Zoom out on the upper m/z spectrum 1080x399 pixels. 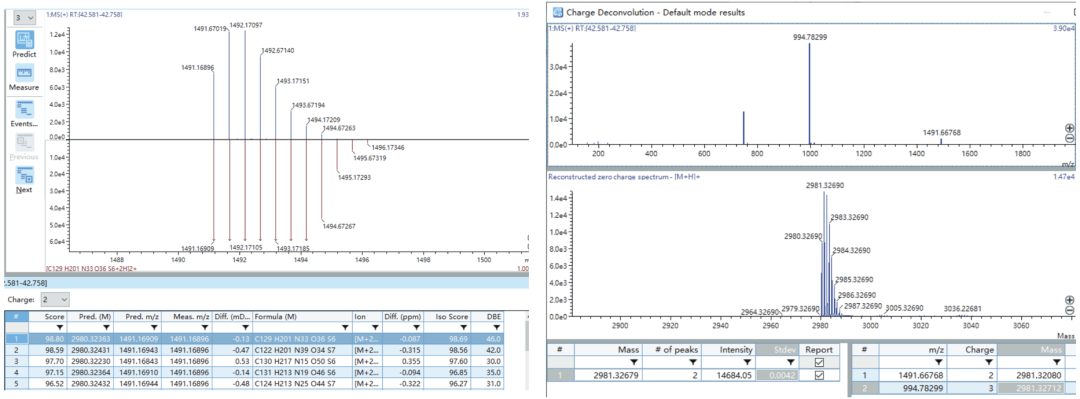[1070, 139]
